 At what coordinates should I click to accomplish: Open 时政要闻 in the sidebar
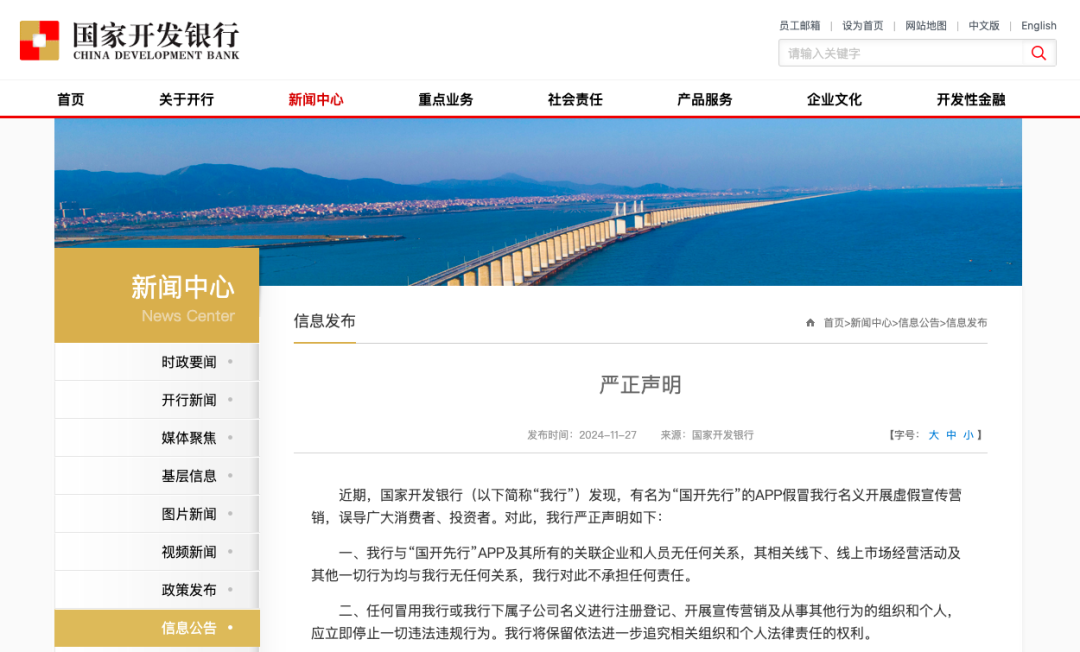[x=189, y=362]
